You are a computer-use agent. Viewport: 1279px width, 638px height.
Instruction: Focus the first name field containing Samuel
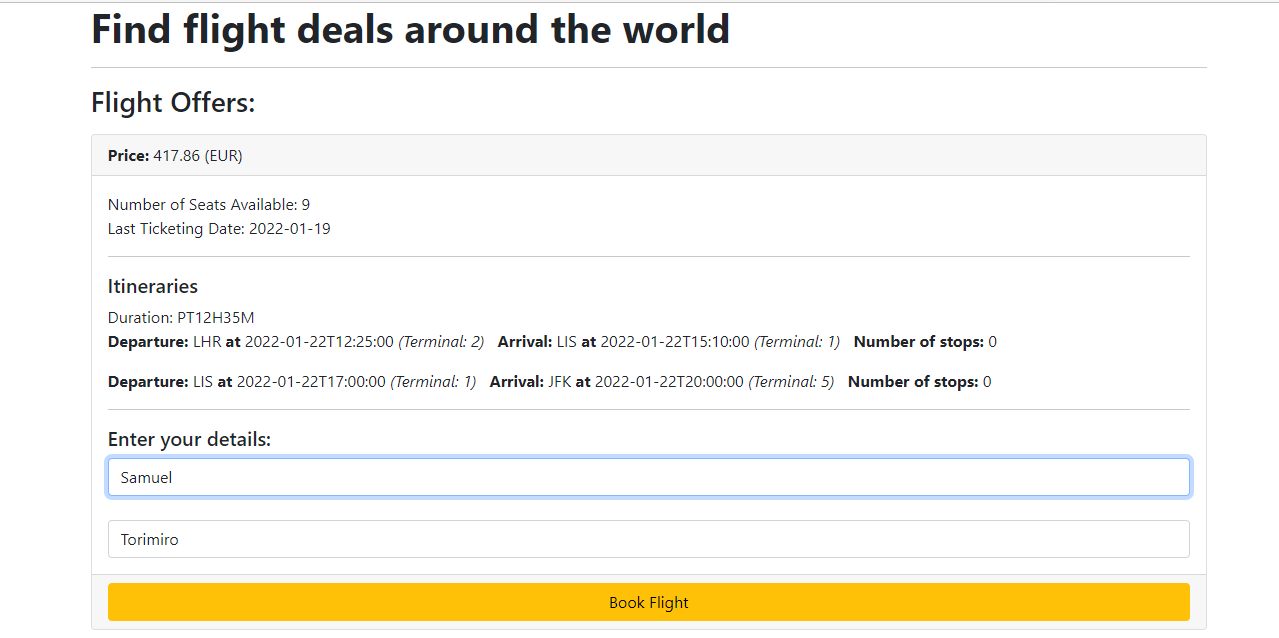[649, 477]
